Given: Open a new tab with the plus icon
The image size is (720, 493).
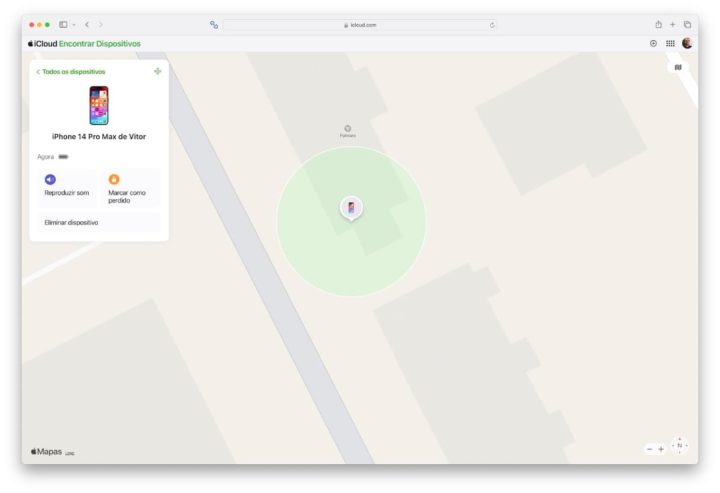Looking at the screenshot, I should tap(673, 25).
